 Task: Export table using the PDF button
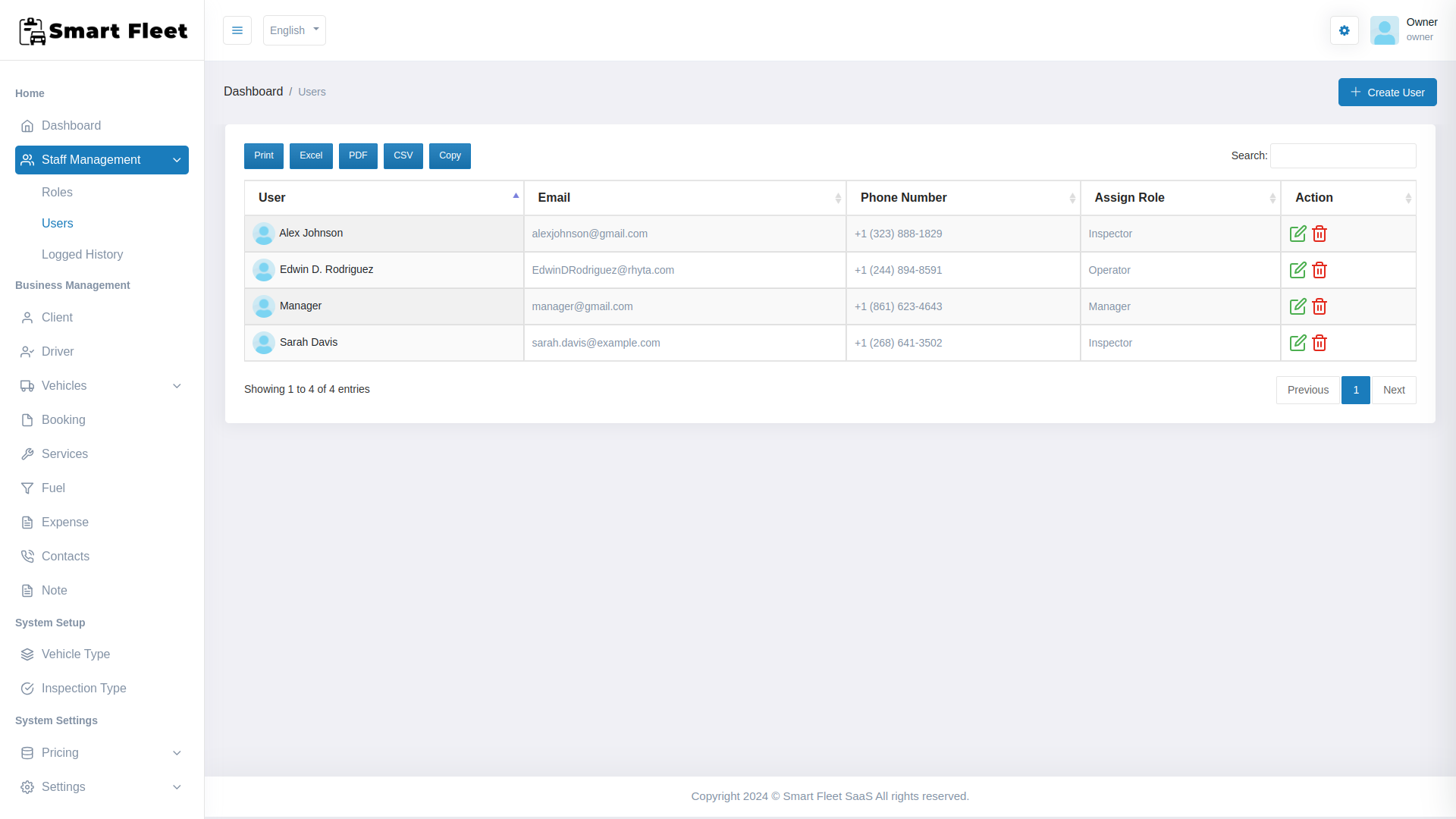[x=358, y=155]
